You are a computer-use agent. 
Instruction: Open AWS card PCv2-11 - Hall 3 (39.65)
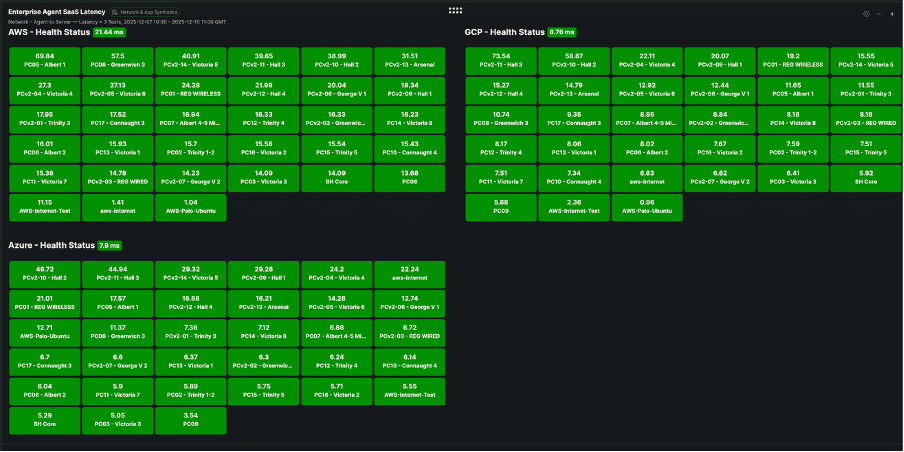(x=263, y=61)
